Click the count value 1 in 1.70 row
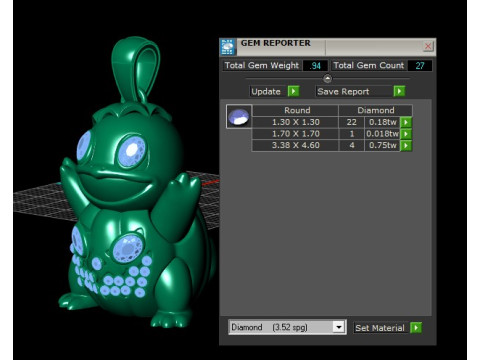The height and width of the screenshot is (360, 480). (x=352, y=134)
